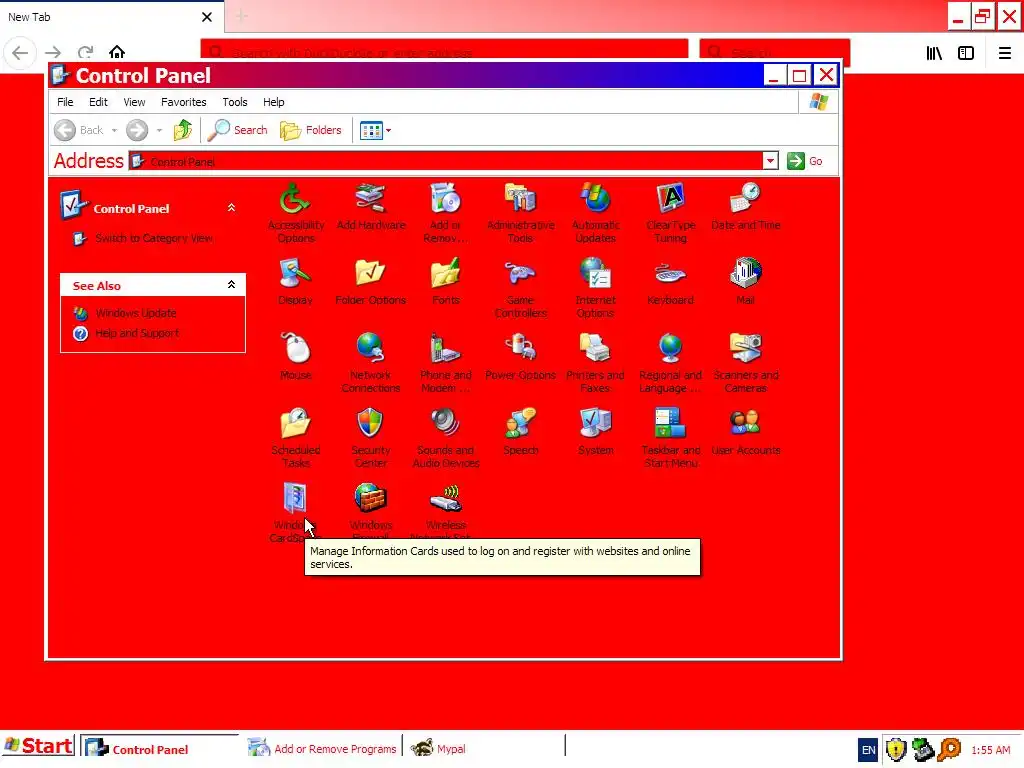1024x768 pixels.
Task: Open Printers and Faxes icon
Action: pos(596,349)
